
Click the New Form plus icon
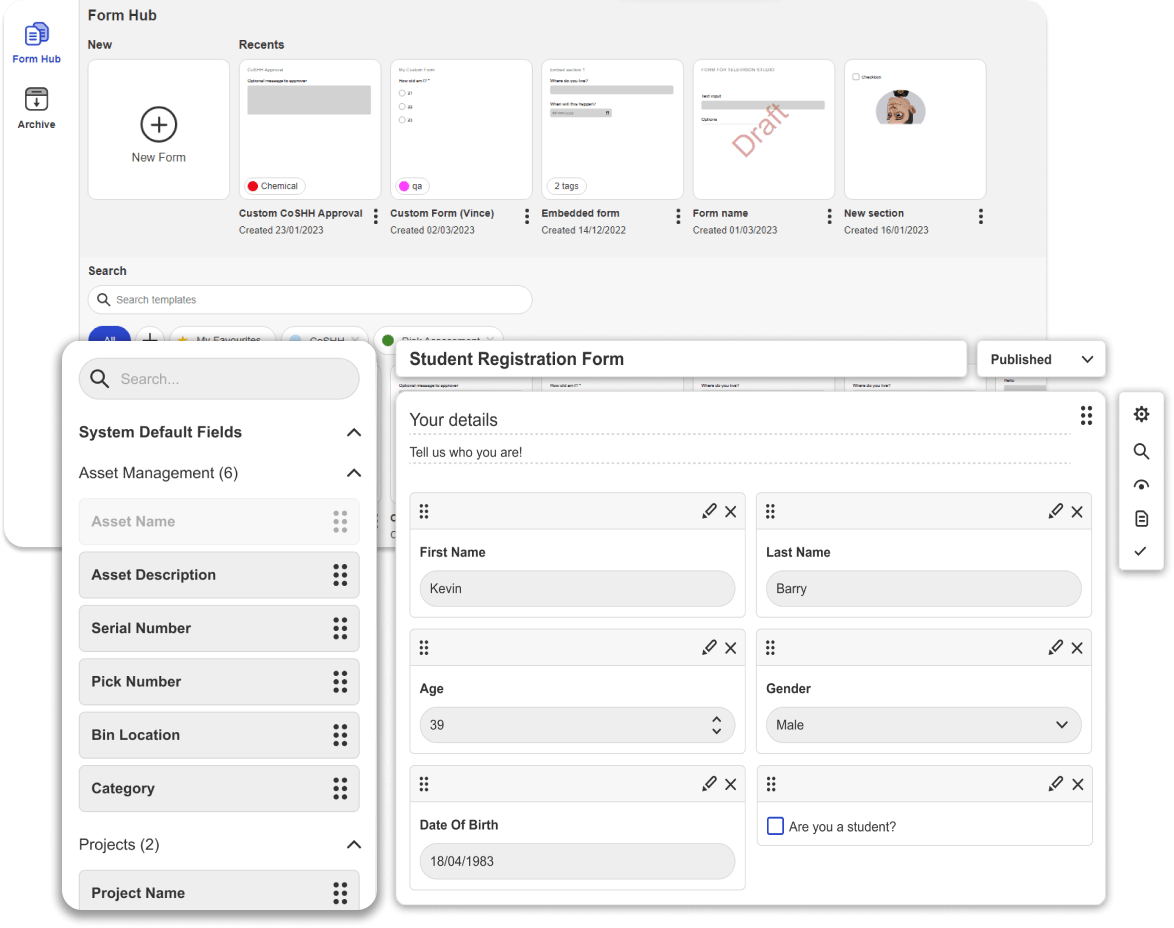coord(158,125)
